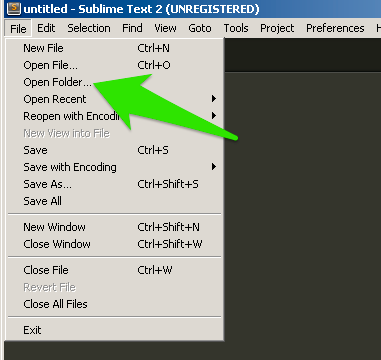The image size is (381, 360).
Task: Click the dark editor text area
Action: [x=302, y=213]
